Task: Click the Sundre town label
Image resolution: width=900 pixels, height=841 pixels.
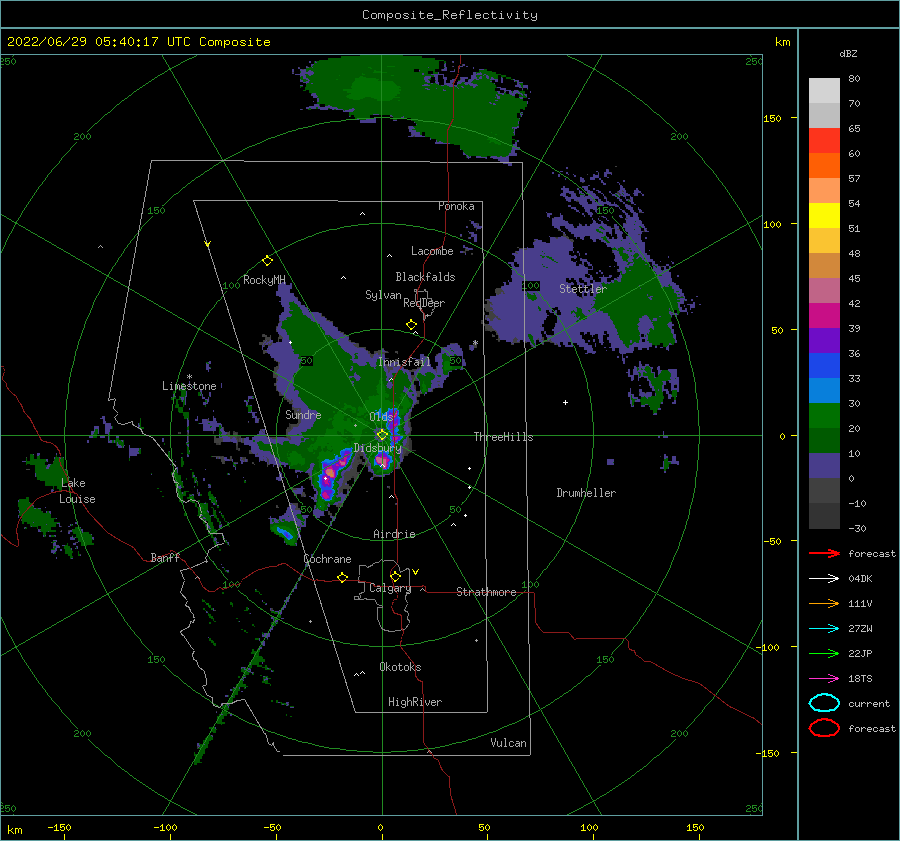Action: coord(303,414)
